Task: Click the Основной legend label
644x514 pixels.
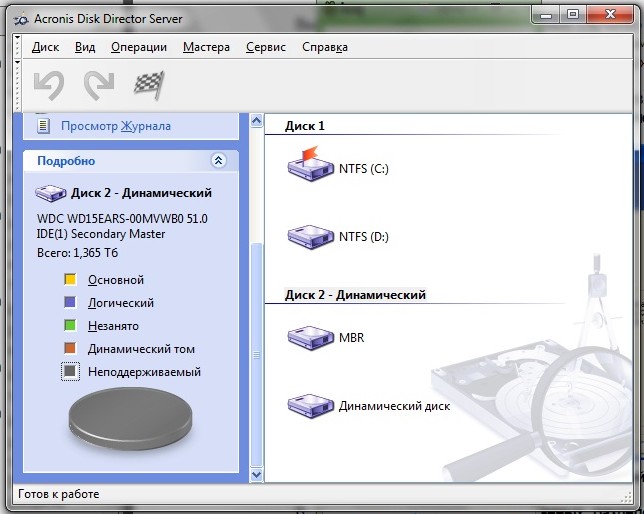Action: pos(116,280)
